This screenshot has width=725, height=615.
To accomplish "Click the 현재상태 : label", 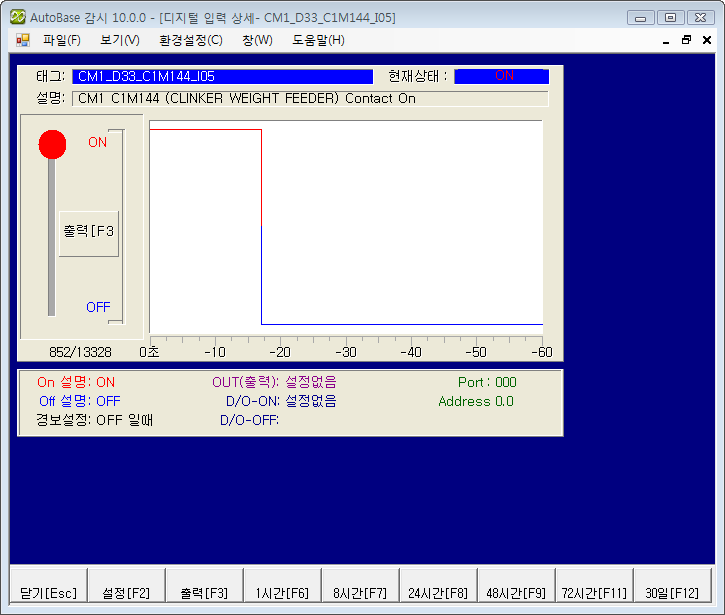I will (418, 76).
